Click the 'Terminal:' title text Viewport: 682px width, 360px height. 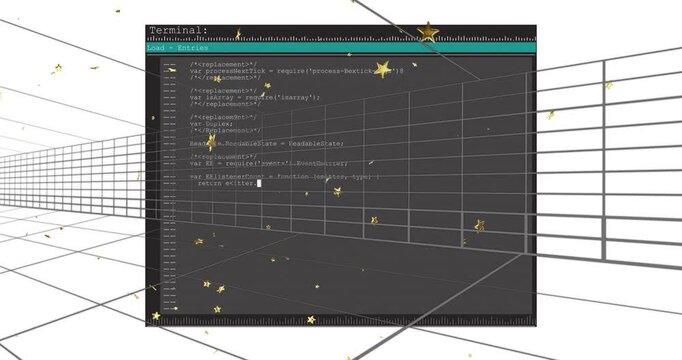click(x=178, y=30)
